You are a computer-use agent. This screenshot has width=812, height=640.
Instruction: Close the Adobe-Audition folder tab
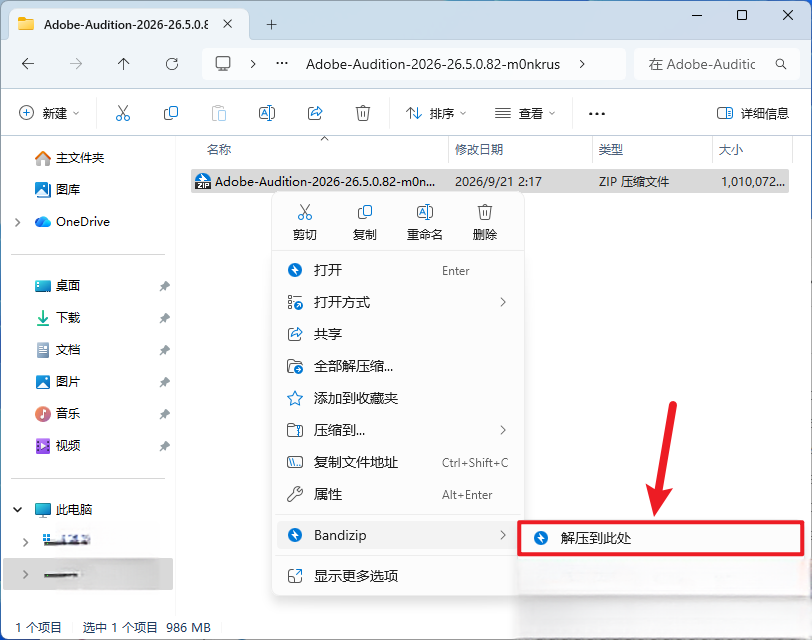(x=227, y=24)
